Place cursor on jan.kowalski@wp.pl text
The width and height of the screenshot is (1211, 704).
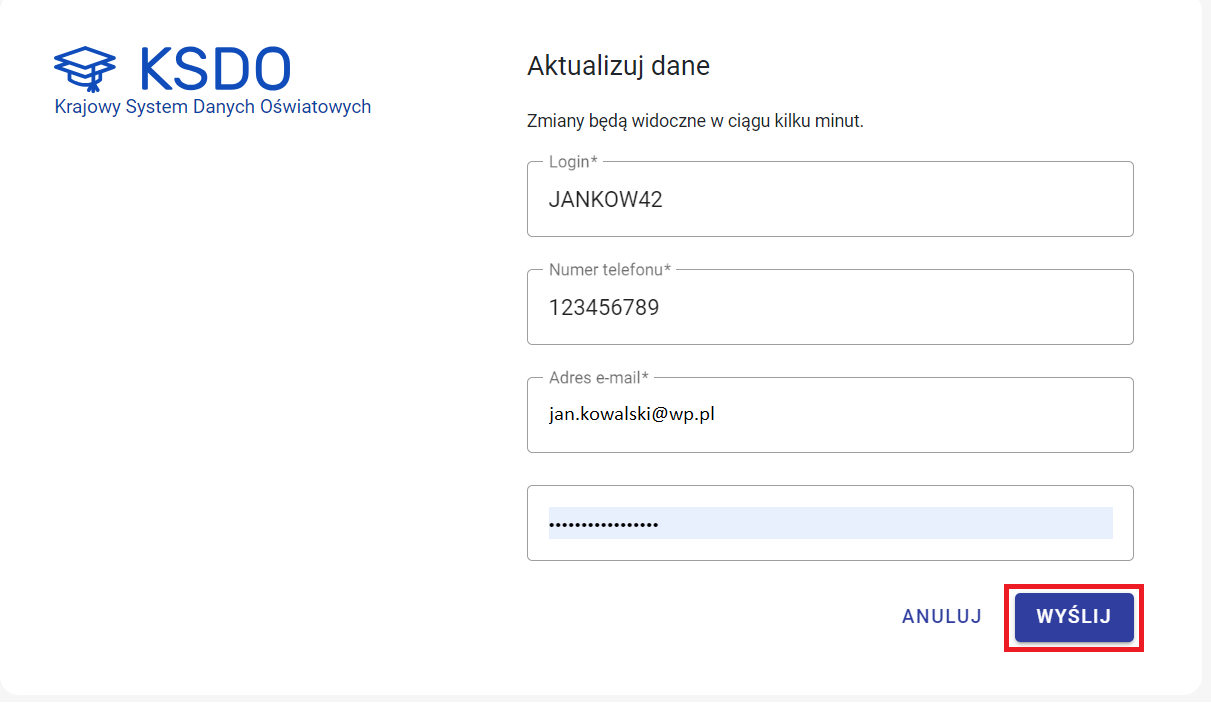pos(631,414)
